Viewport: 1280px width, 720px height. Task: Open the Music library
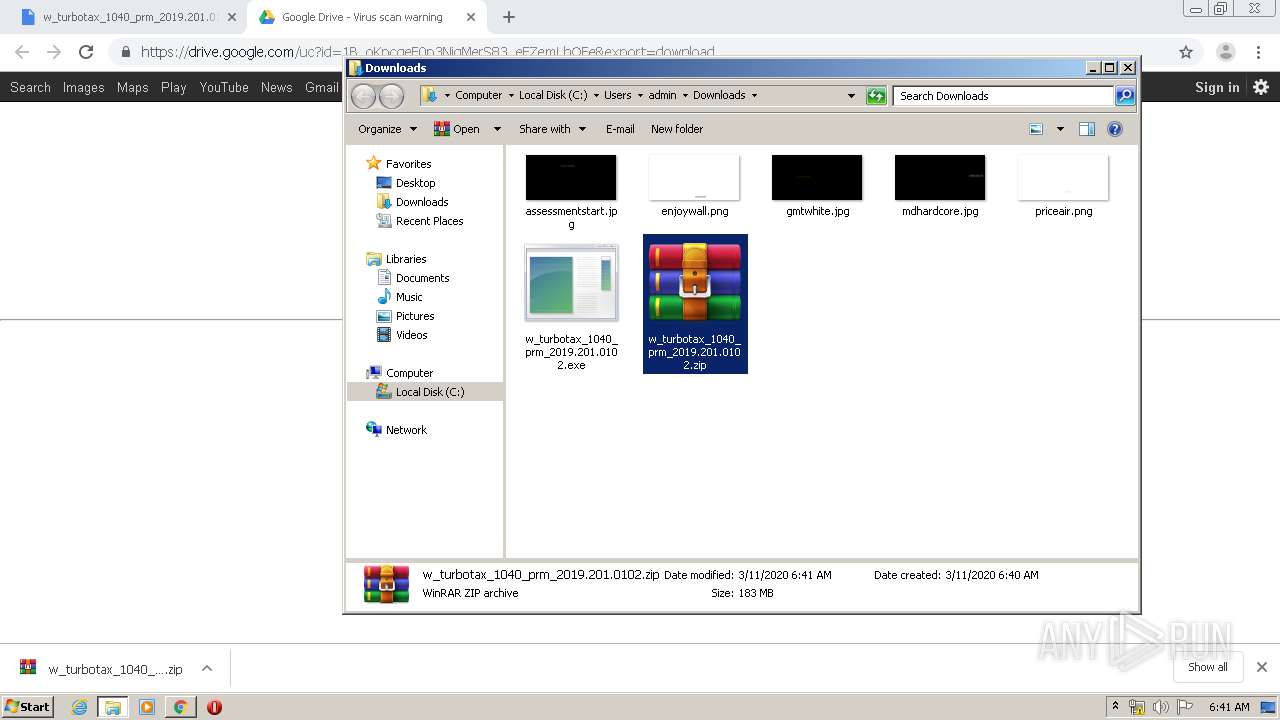pyautogui.click(x=400, y=297)
